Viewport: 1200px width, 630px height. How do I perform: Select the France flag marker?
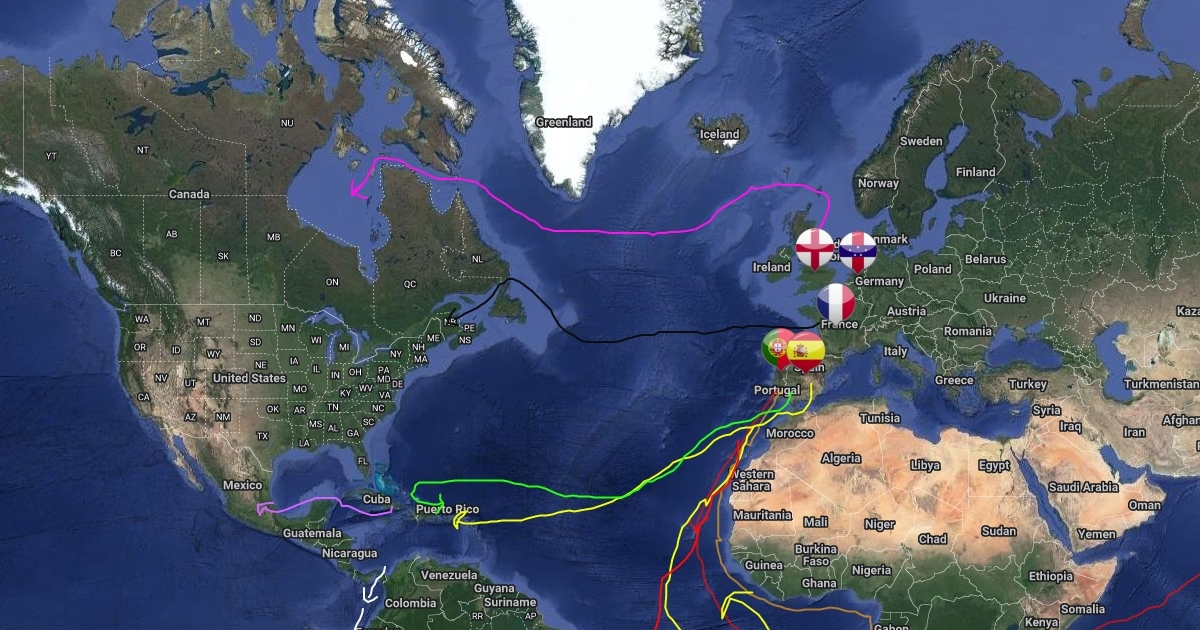tap(836, 302)
